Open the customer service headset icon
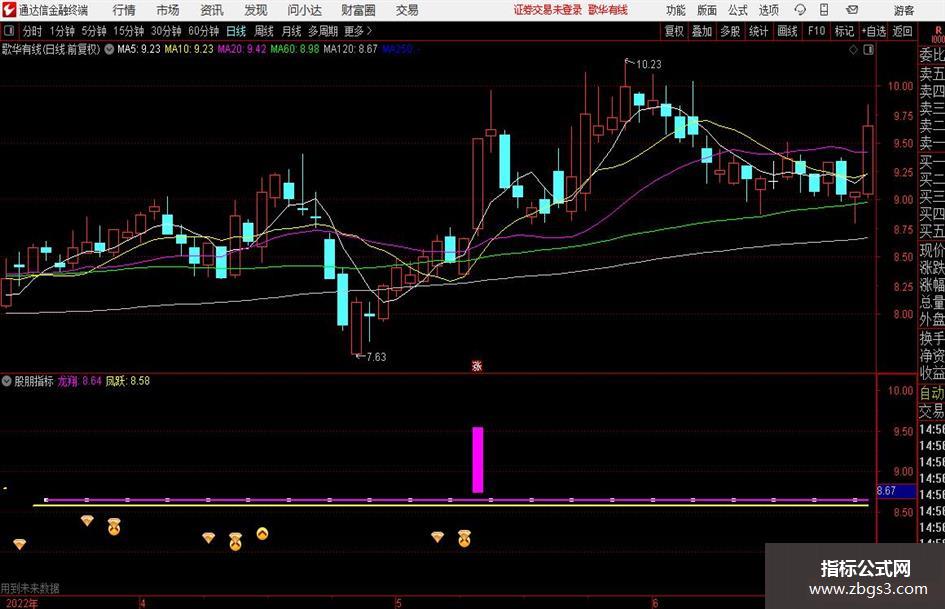Screen dimensions: 945x609 800,10
